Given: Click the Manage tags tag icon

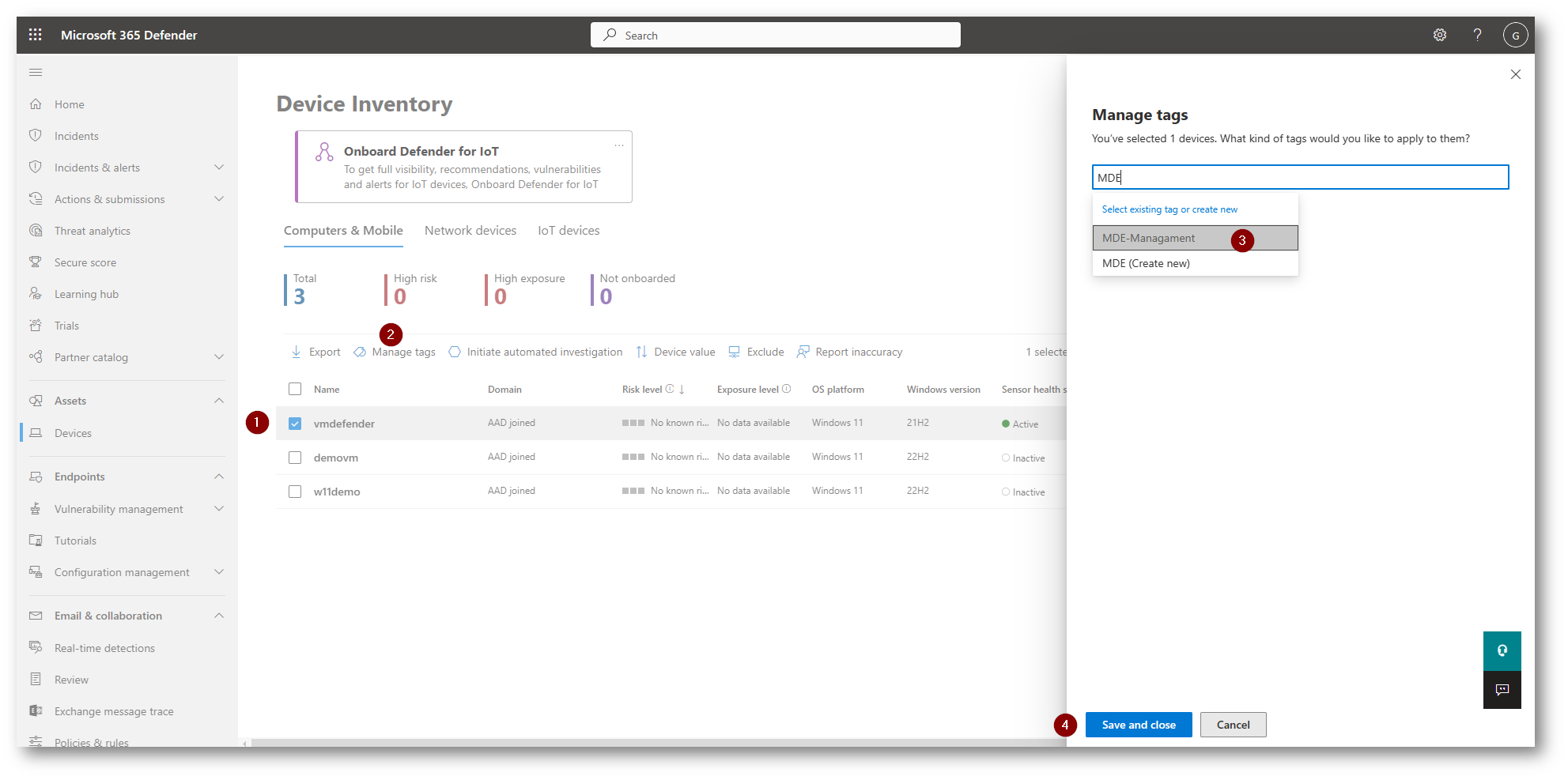Looking at the screenshot, I should click(360, 352).
